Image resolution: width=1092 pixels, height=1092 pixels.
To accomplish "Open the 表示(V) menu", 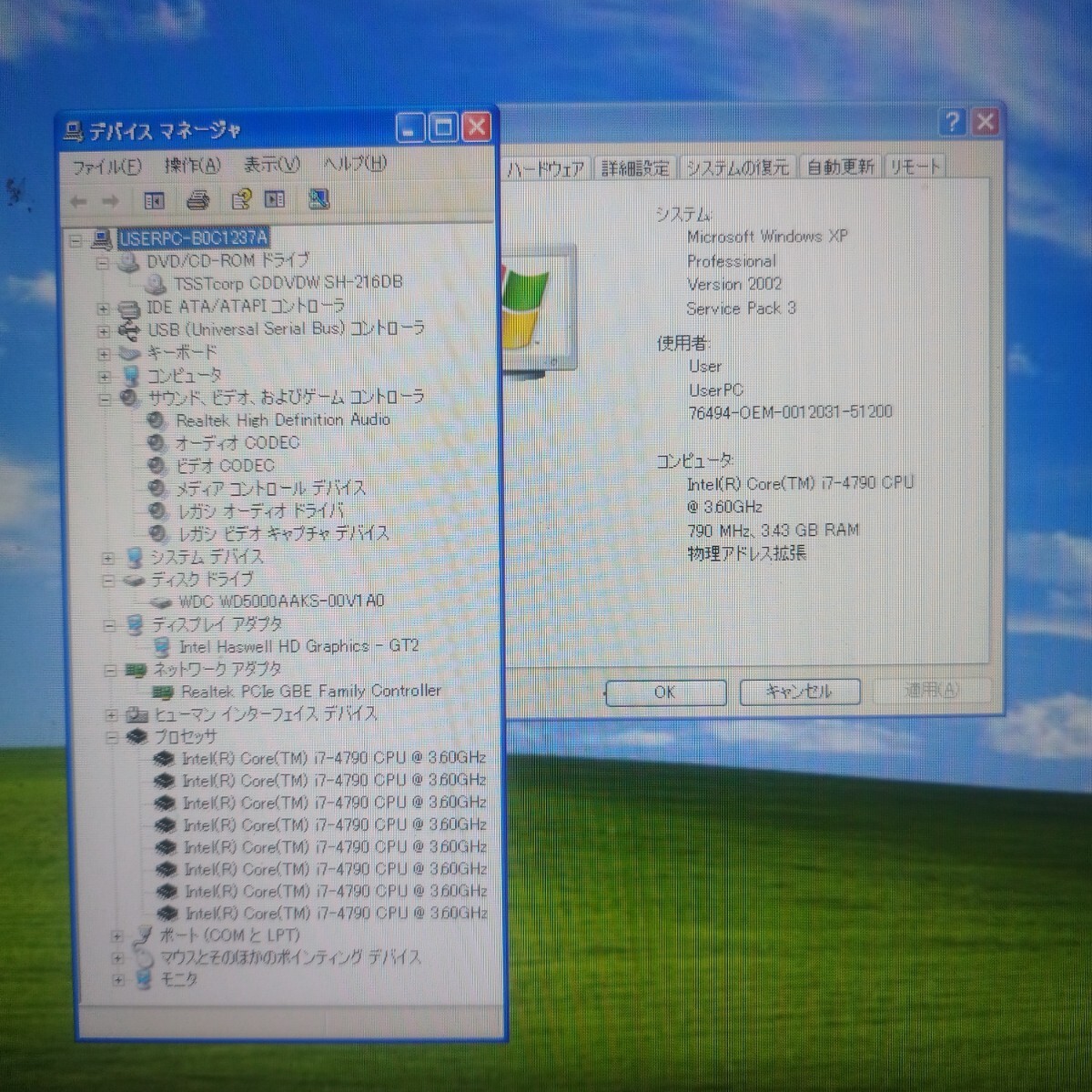I will pyautogui.click(x=271, y=165).
